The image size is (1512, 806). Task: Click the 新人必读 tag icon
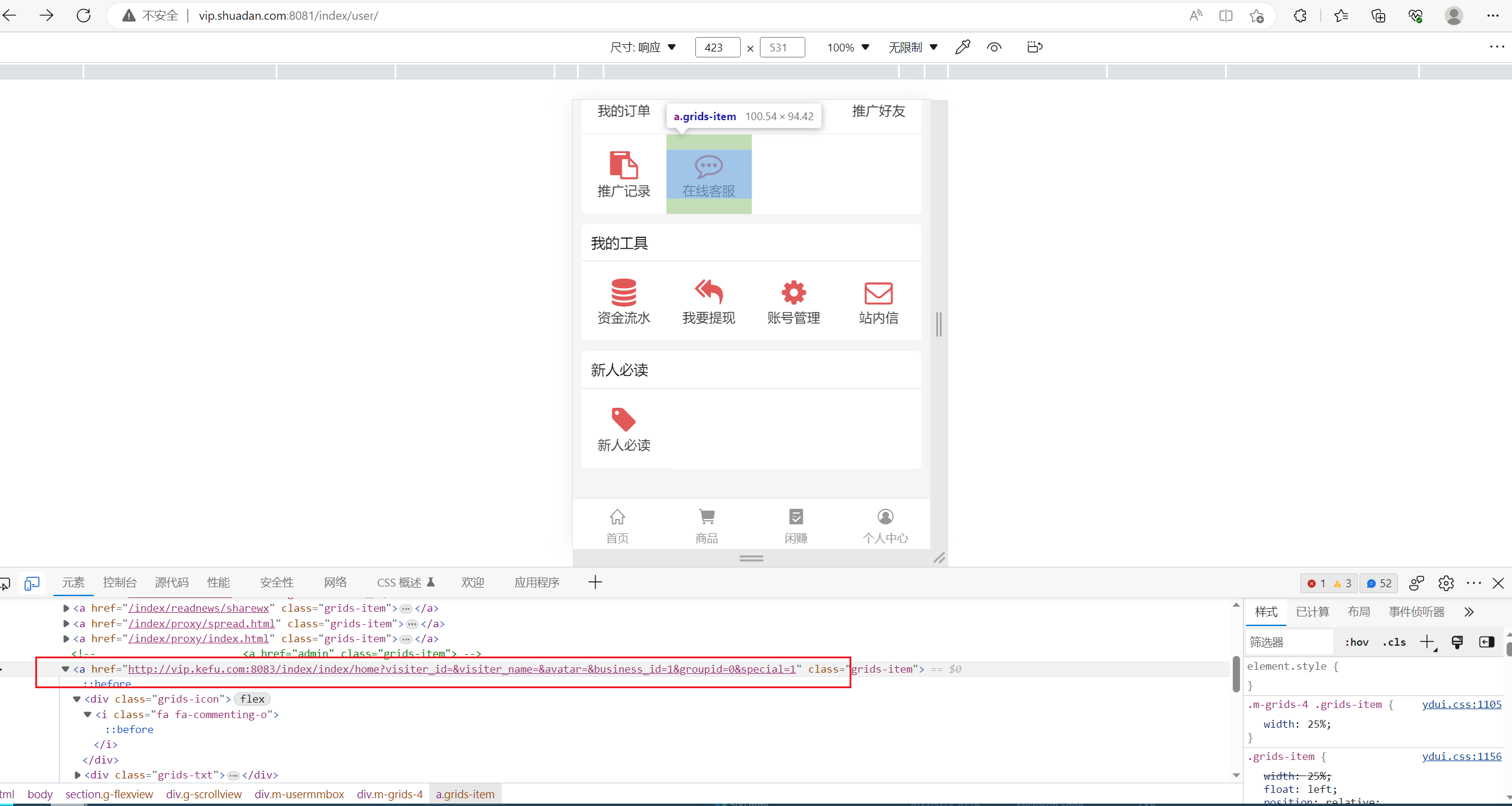point(624,419)
